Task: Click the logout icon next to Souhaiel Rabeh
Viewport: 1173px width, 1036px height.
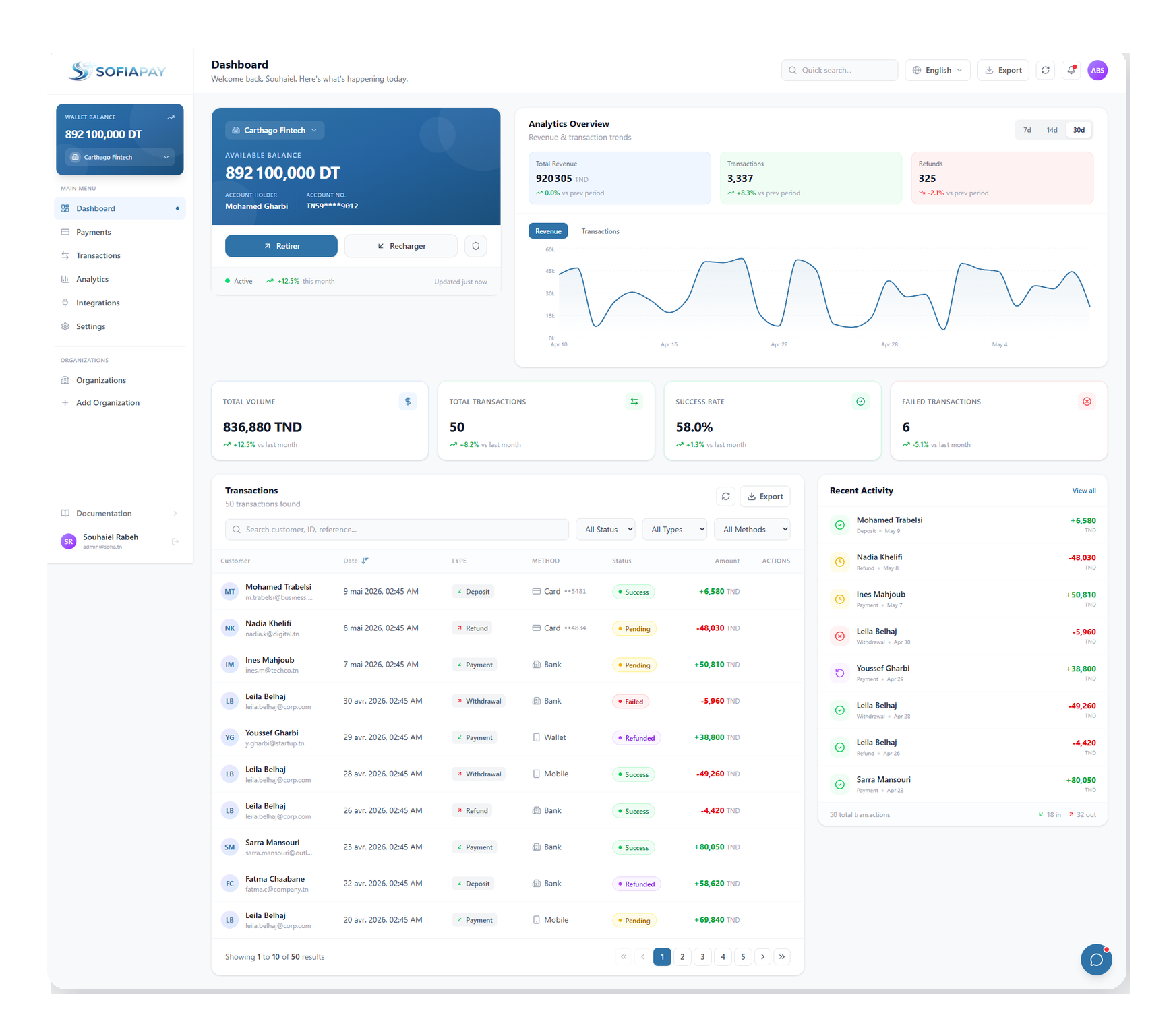Action: [x=175, y=541]
